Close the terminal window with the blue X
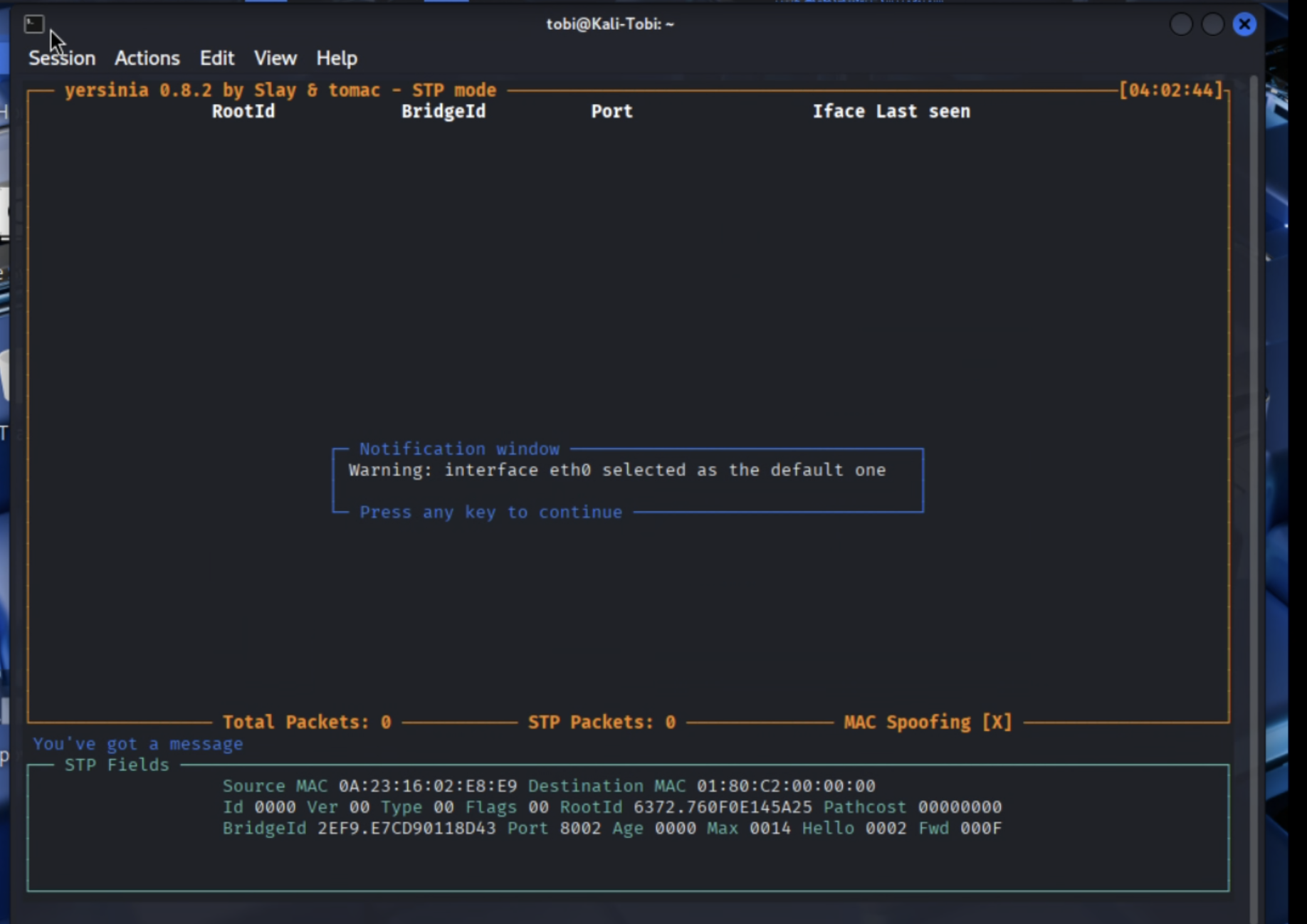This screenshot has height=924, width=1307. coord(1244,24)
